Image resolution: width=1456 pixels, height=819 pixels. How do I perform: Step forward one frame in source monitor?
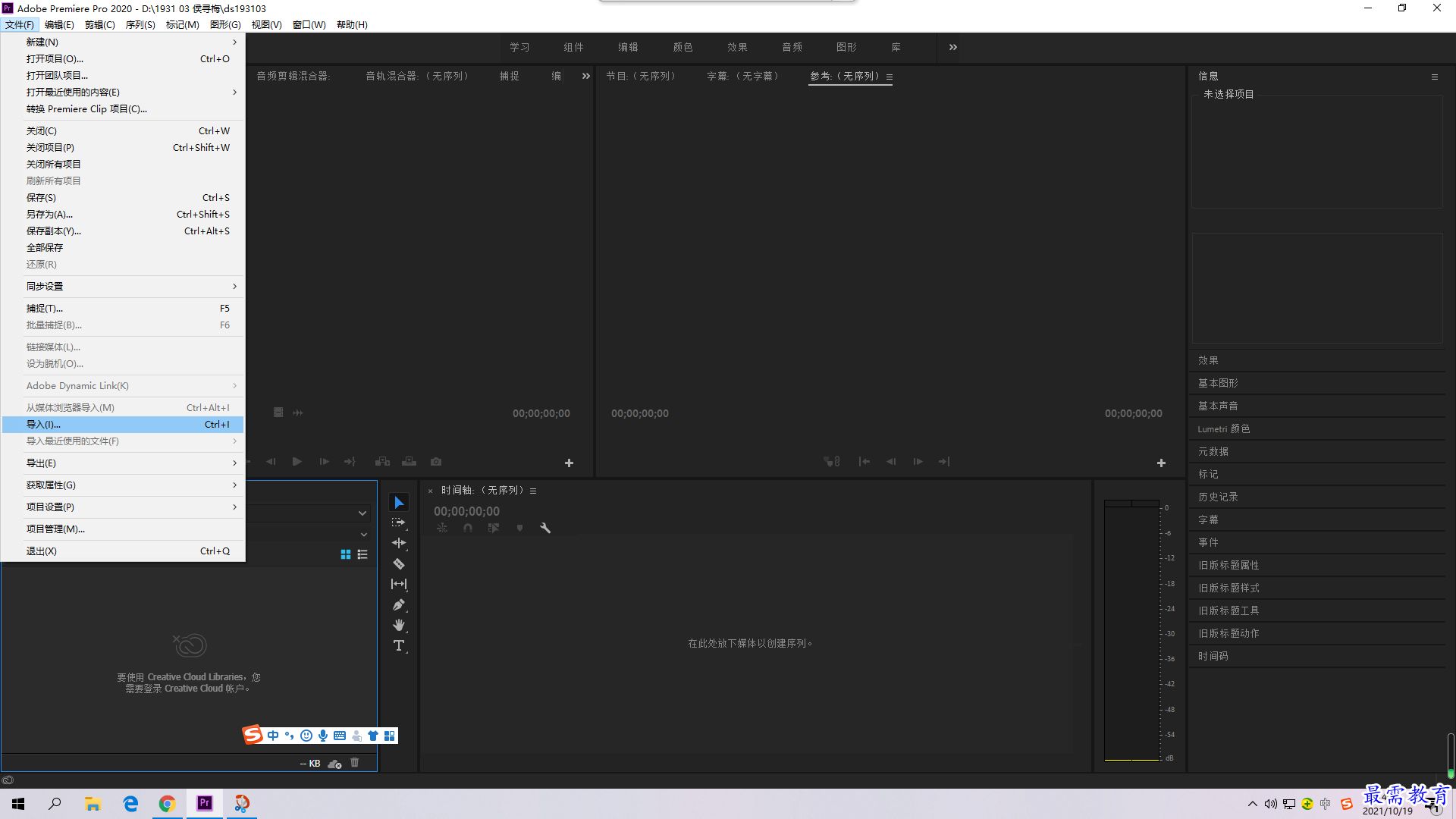pos(324,461)
